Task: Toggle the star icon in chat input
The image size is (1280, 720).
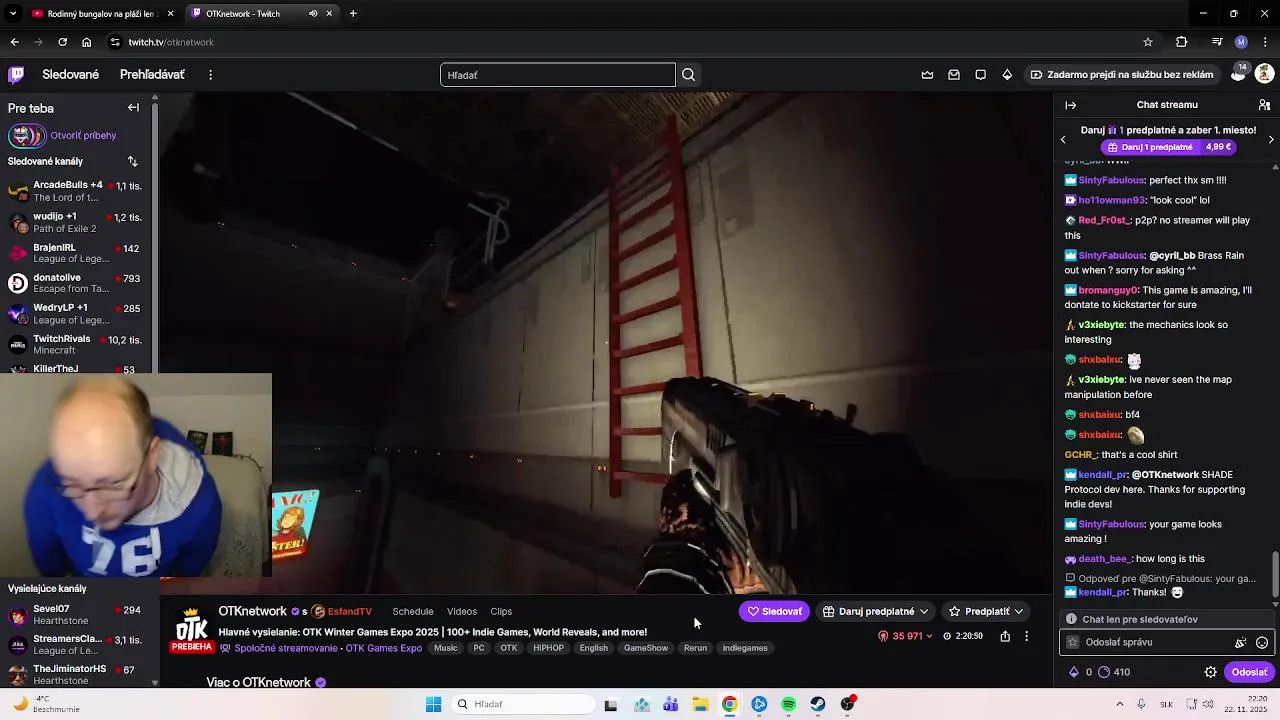Action: tap(1073, 643)
